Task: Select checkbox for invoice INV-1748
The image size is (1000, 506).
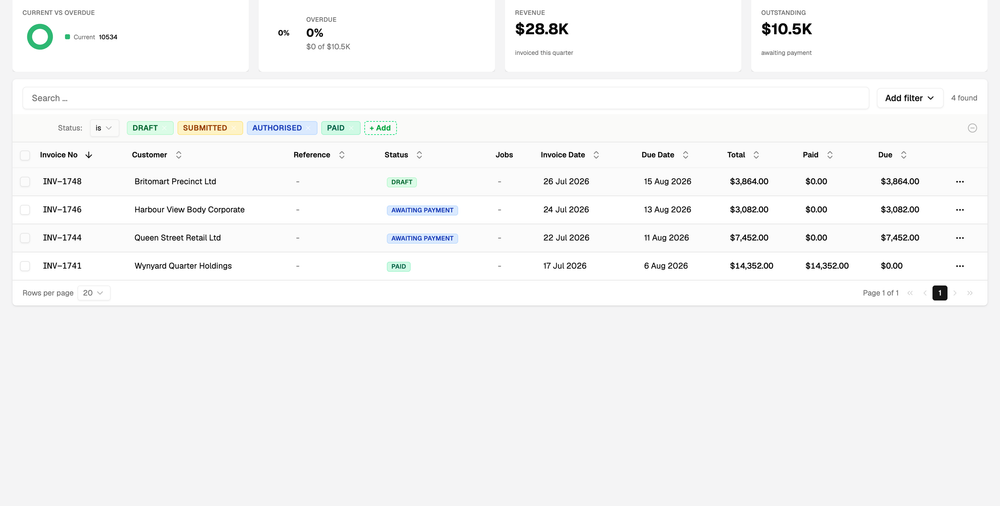Action: coord(25,182)
